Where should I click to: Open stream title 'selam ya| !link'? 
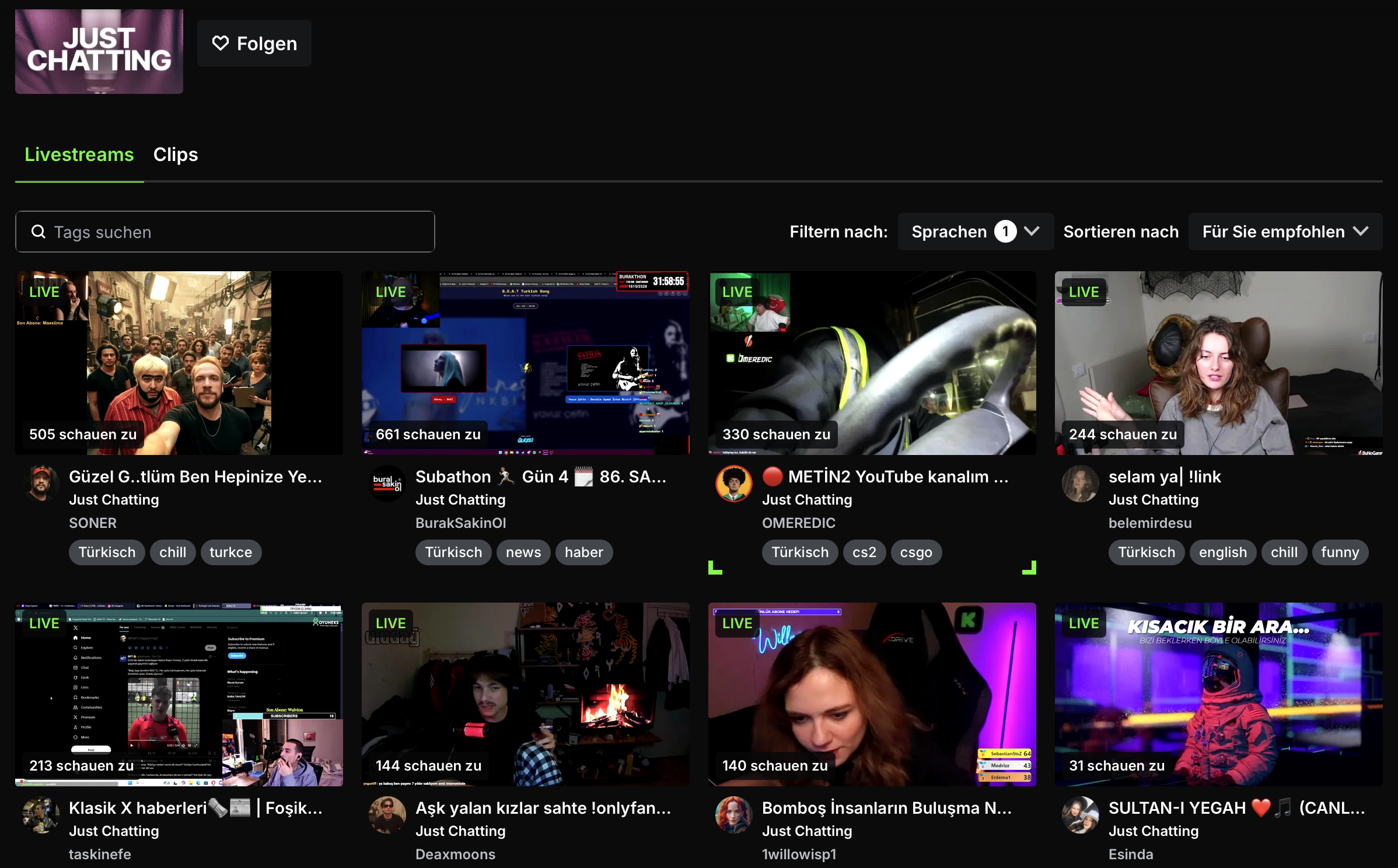(1165, 477)
